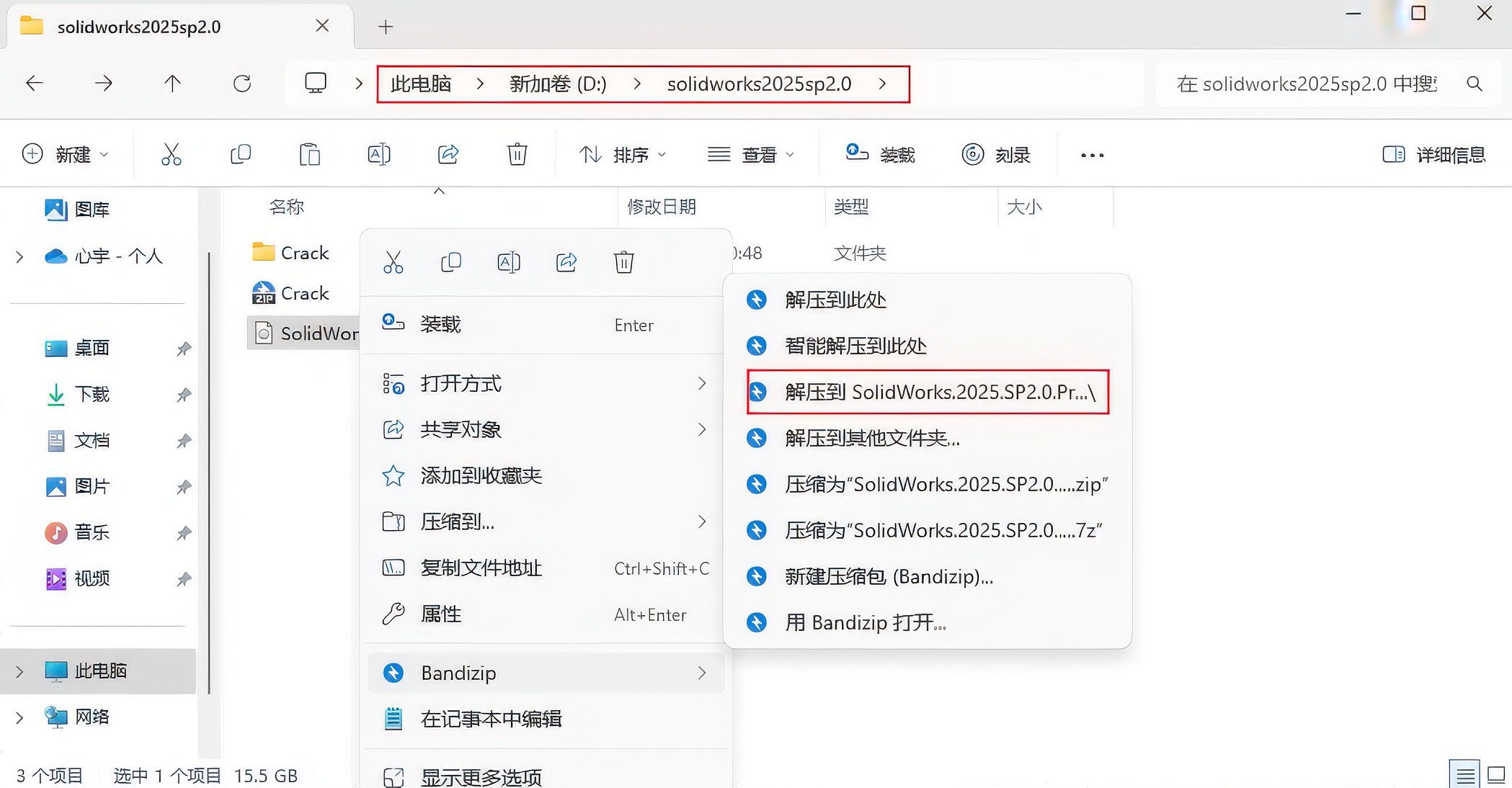Open the 压缩到... submenu
The image size is (1512, 788).
coord(546,521)
